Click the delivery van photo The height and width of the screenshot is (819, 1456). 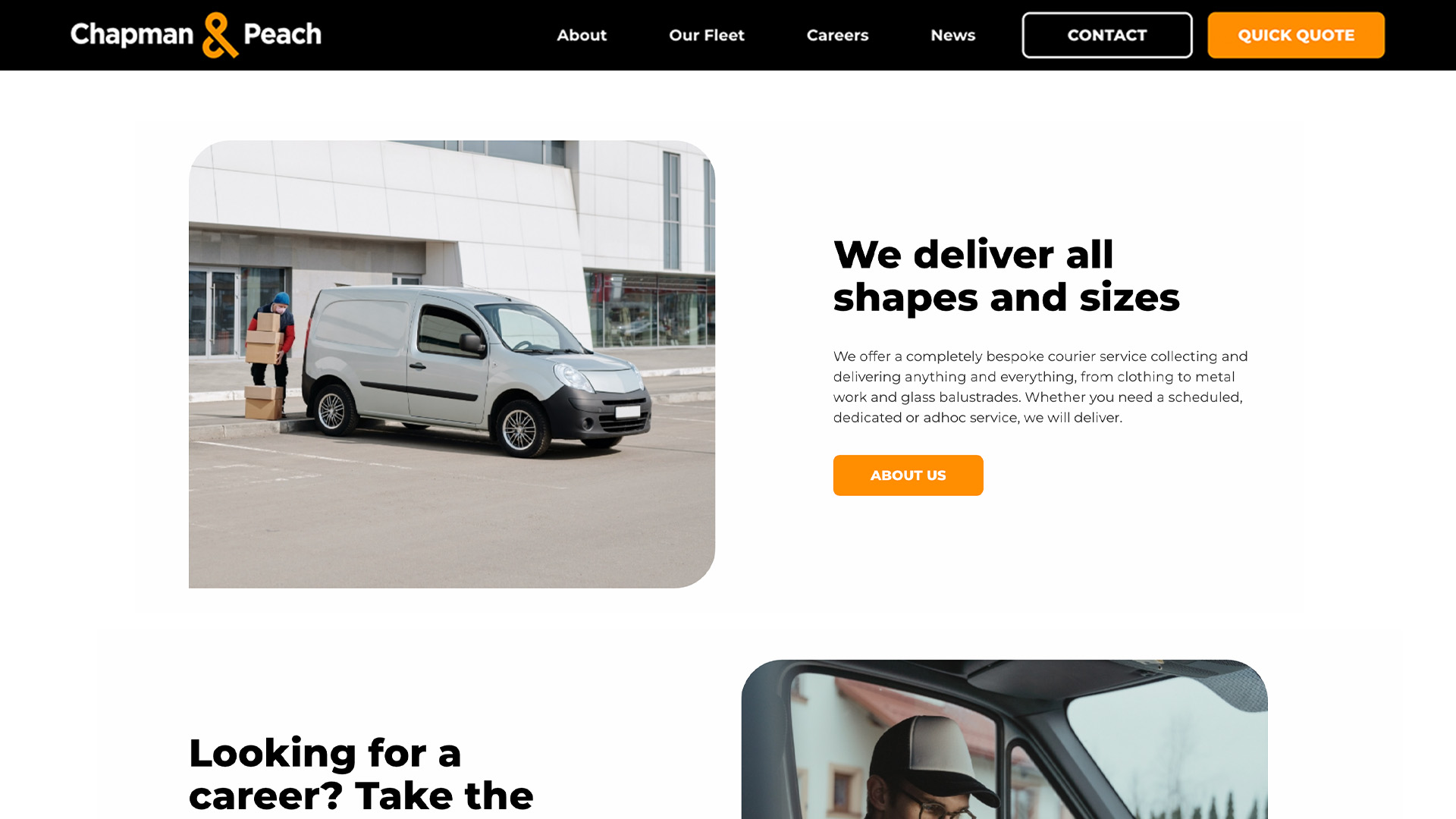pyautogui.click(x=452, y=364)
